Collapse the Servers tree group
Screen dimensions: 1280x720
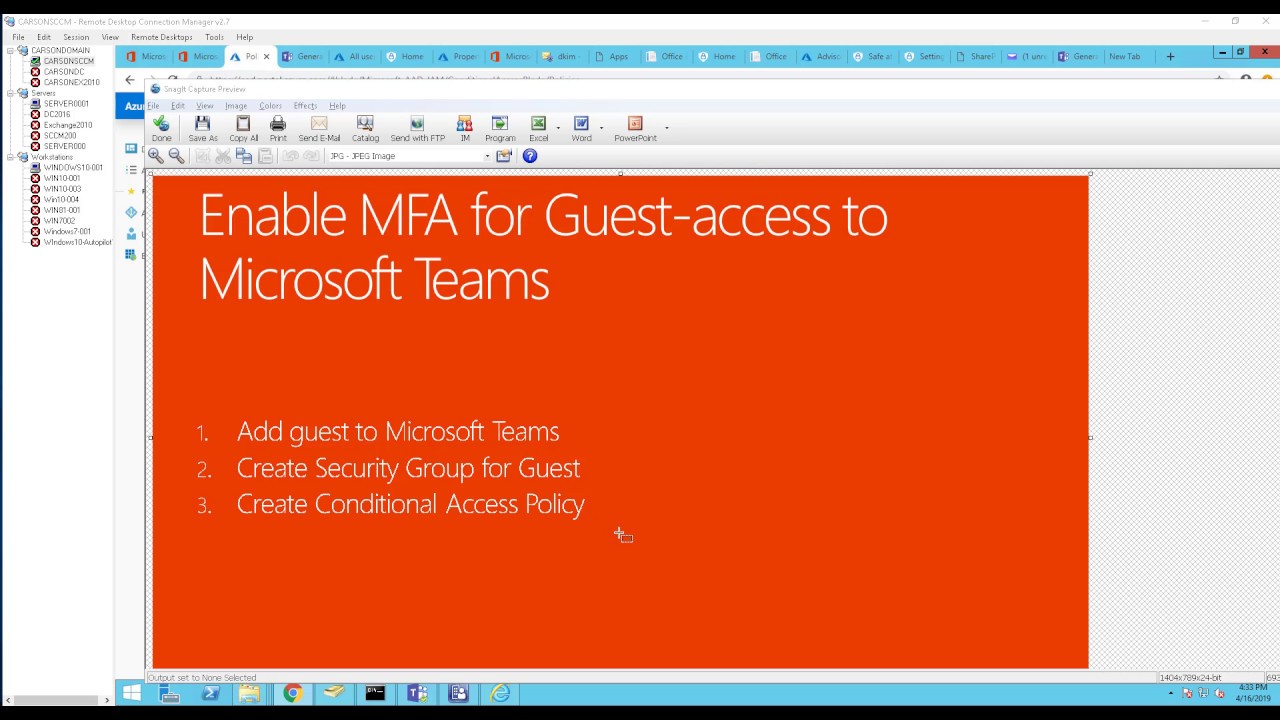click(x=10, y=93)
